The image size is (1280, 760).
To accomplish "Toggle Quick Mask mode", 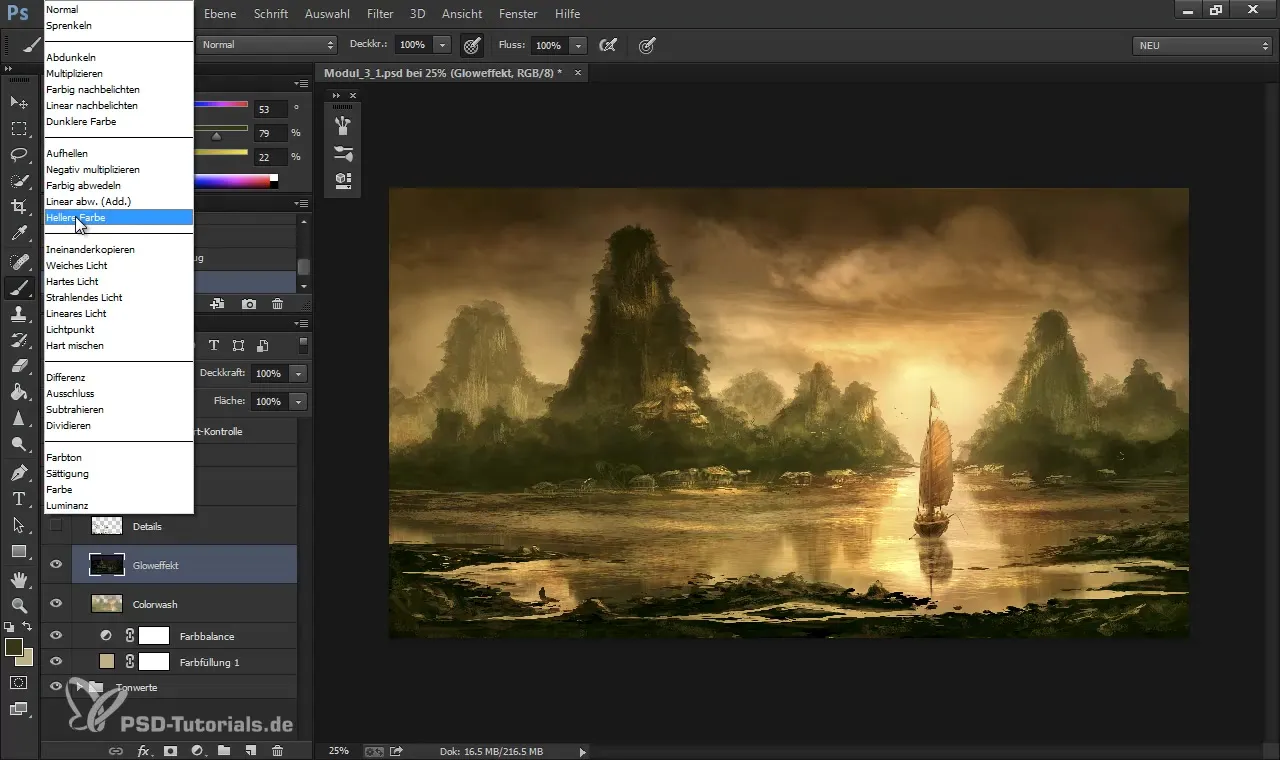I will (19, 682).
